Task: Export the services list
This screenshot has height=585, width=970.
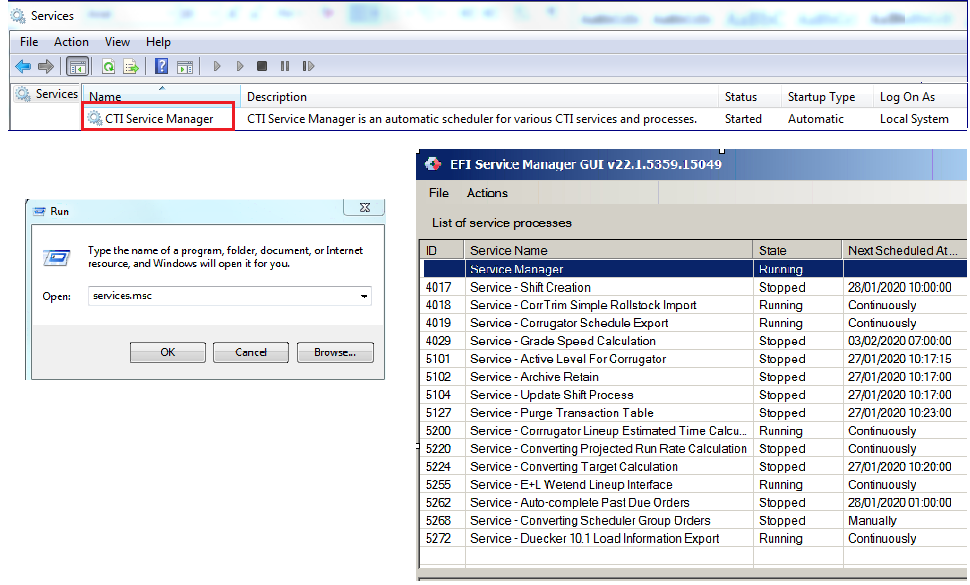Action: coord(131,66)
